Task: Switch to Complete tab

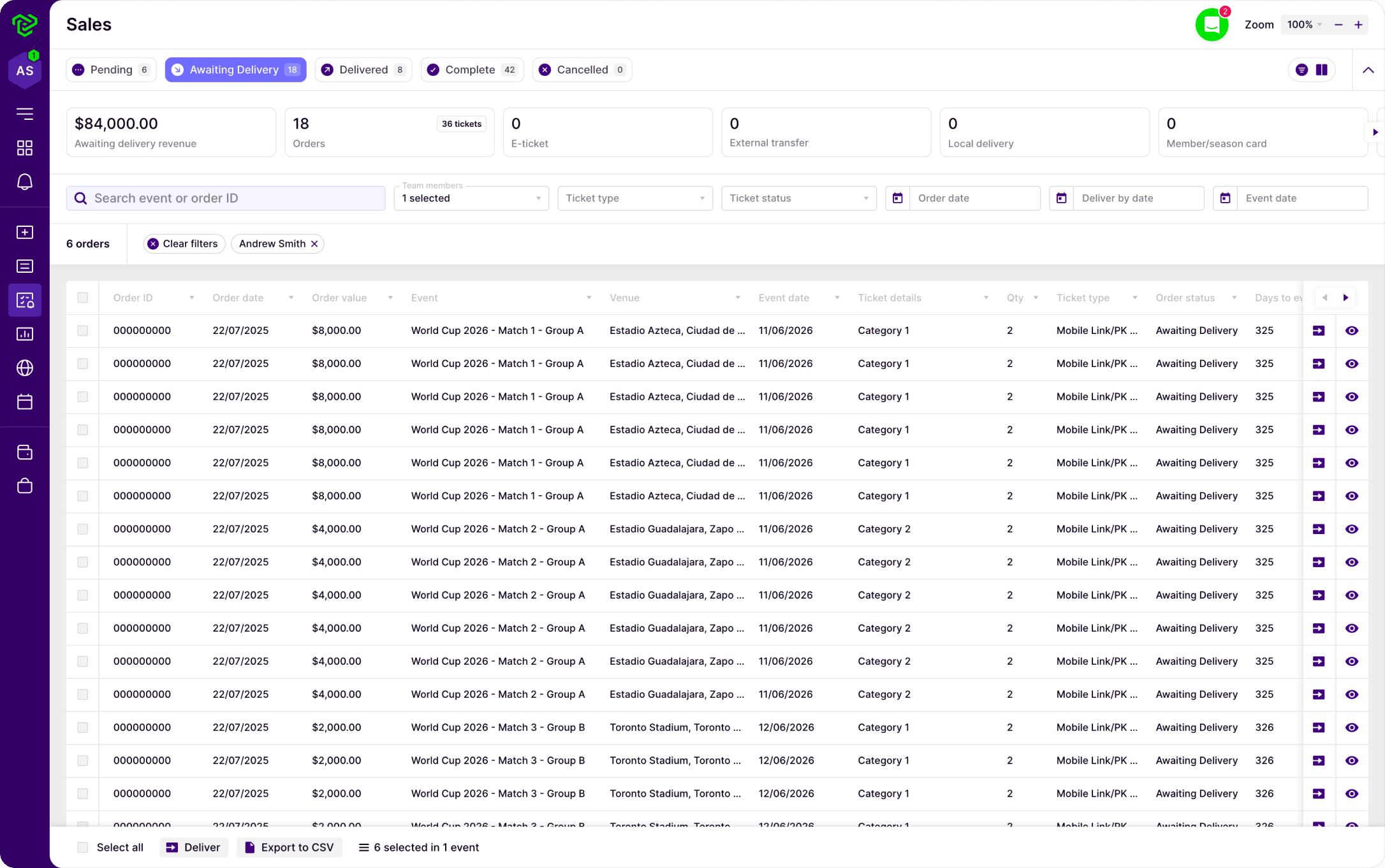Action: (x=472, y=70)
